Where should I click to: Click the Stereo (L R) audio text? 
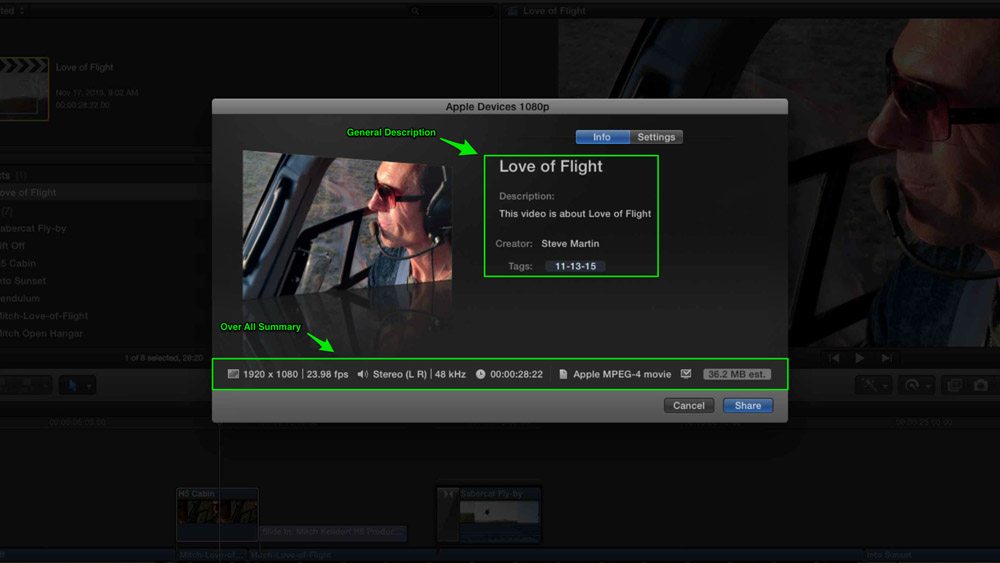(x=400, y=374)
